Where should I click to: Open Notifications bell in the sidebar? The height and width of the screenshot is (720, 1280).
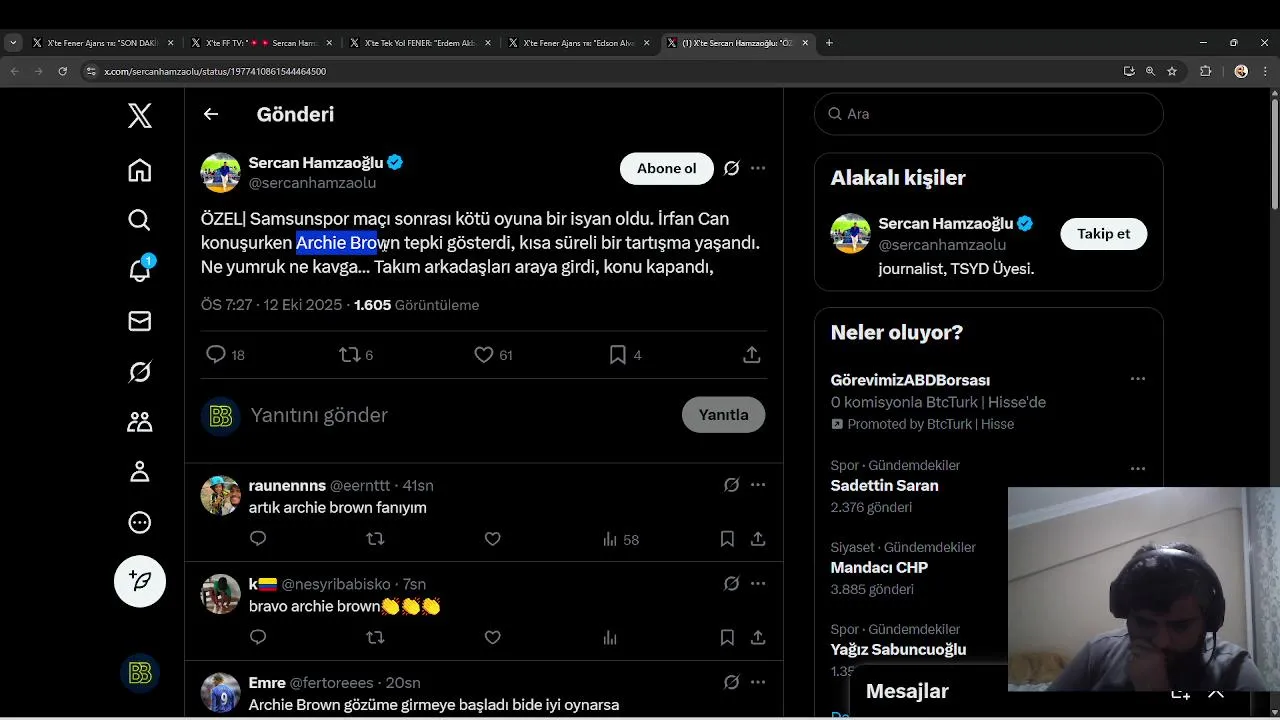[140, 270]
